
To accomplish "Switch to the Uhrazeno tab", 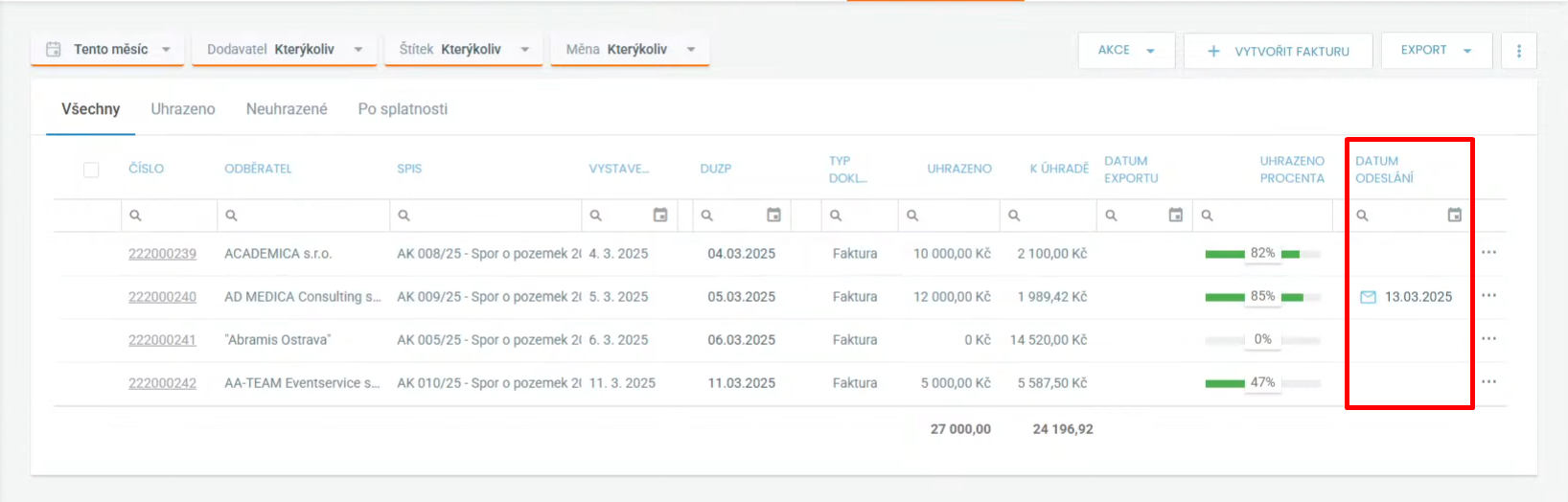I will coord(182,109).
